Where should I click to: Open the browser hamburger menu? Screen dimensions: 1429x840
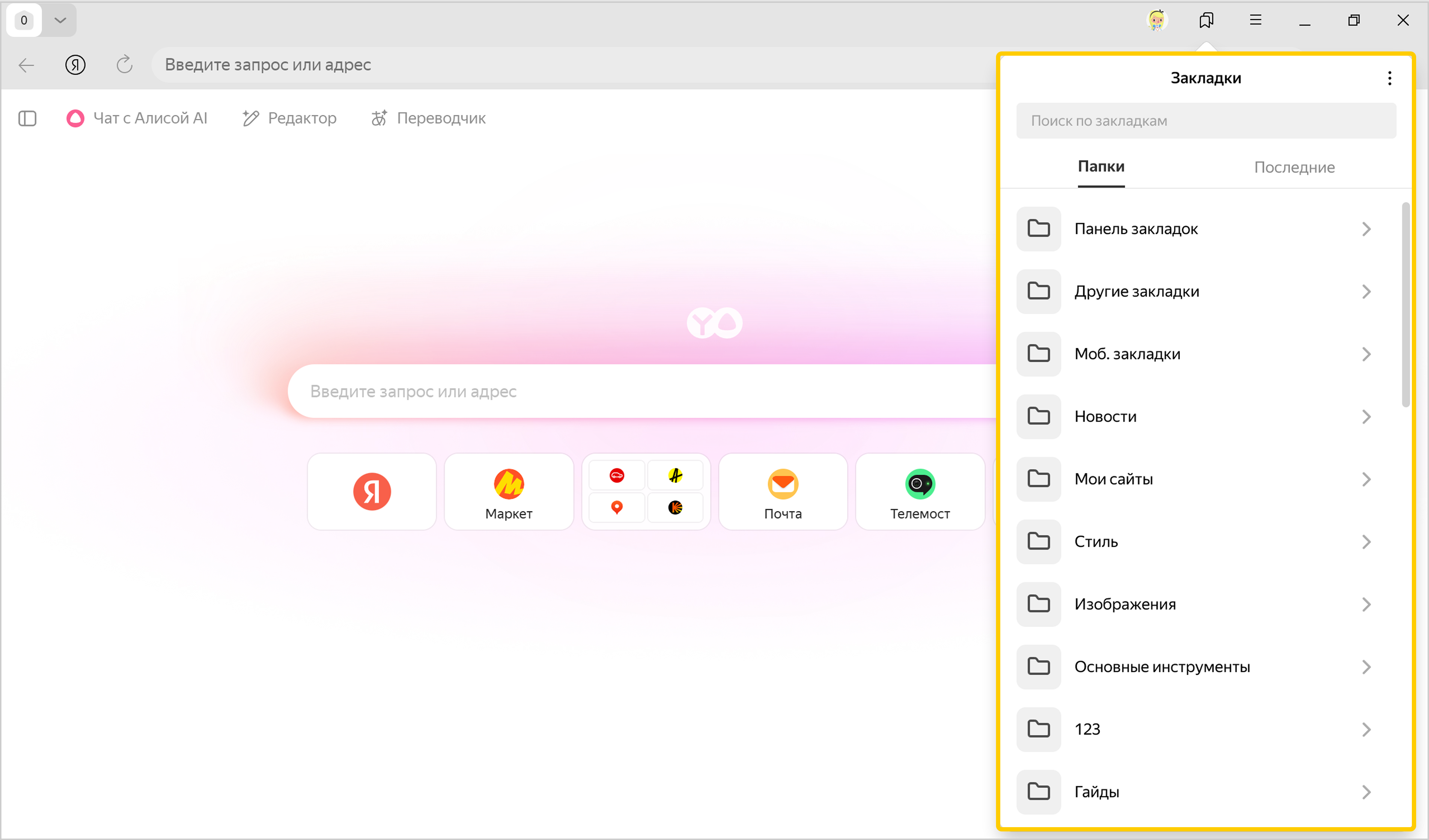pyautogui.click(x=1255, y=20)
